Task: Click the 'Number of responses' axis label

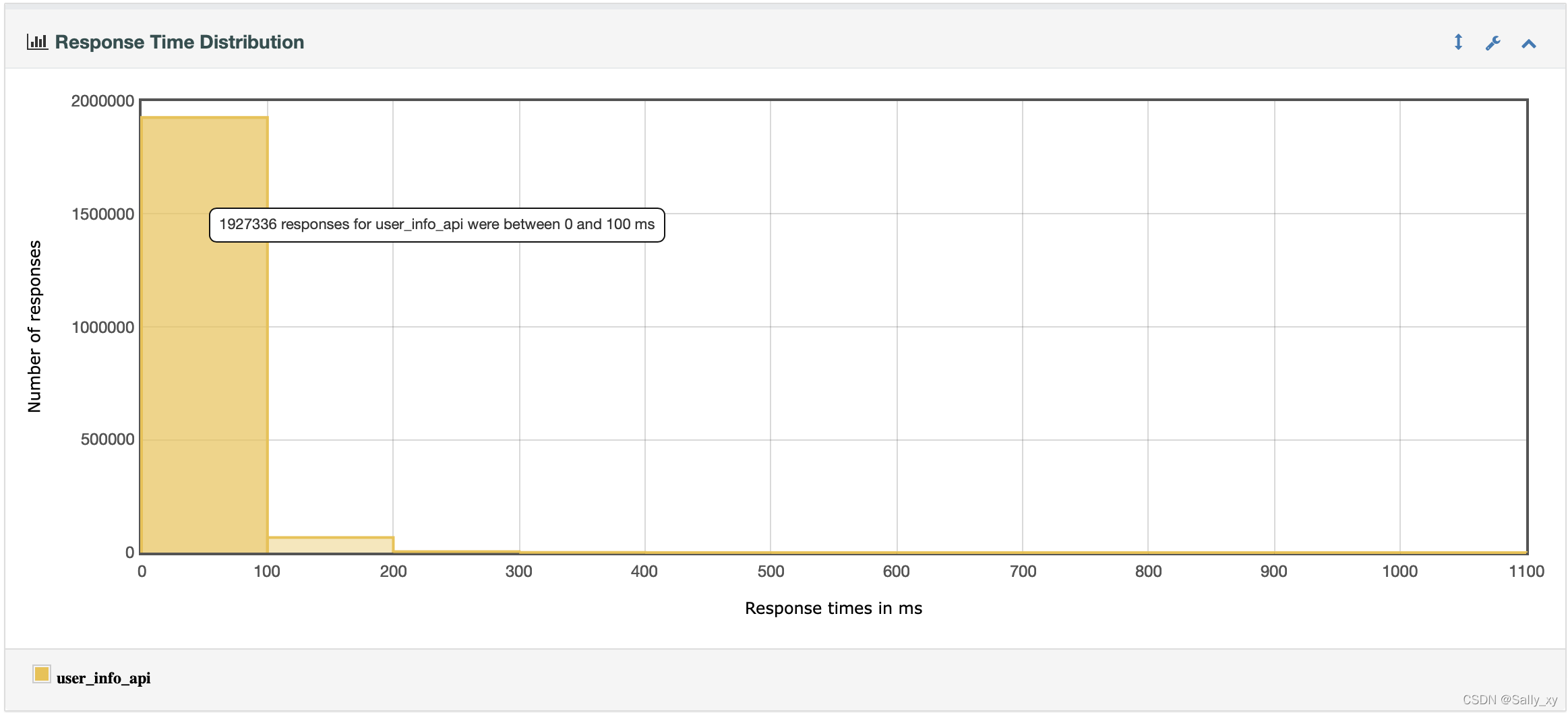Action: point(34,326)
